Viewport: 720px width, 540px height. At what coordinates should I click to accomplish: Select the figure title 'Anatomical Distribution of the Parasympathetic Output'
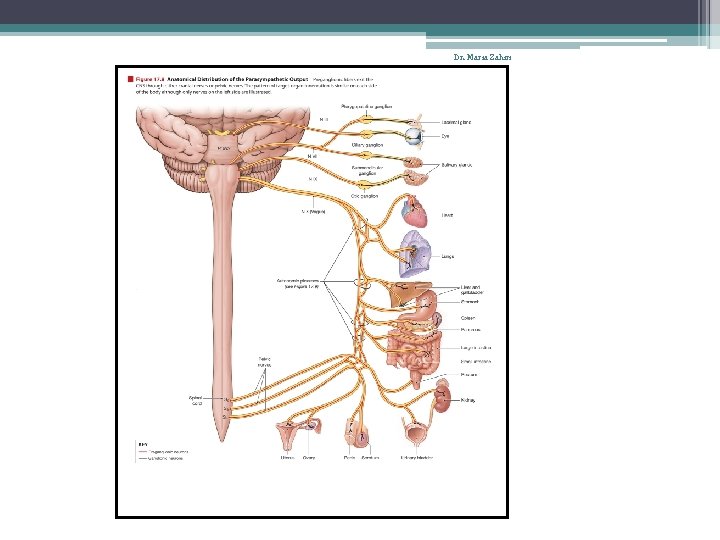[x=237, y=79]
